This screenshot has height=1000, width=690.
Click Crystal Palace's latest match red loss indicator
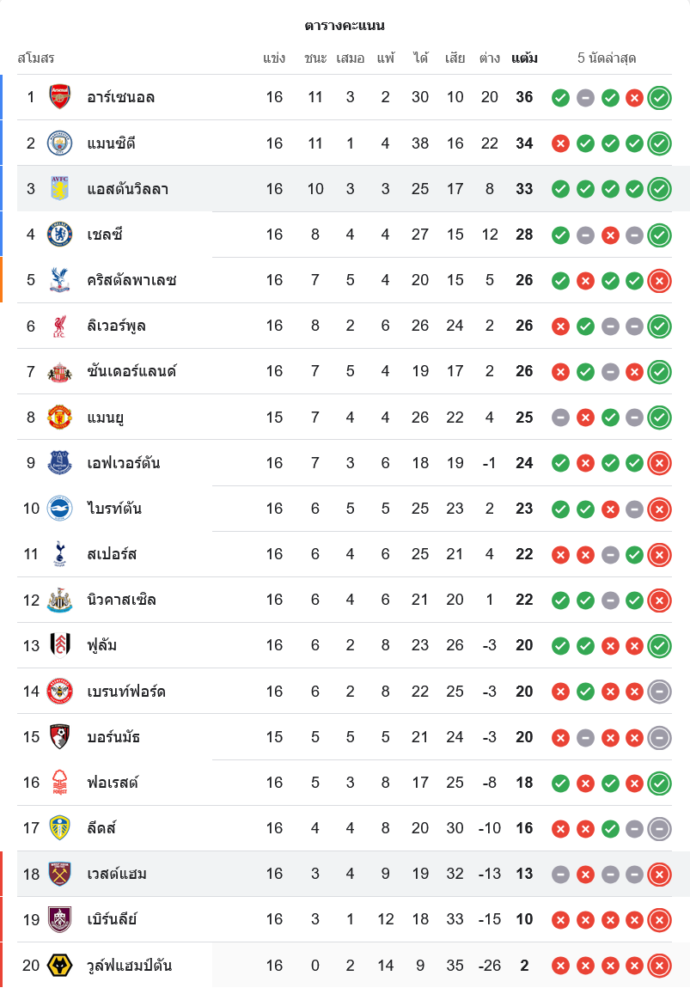[x=659, y=281]
